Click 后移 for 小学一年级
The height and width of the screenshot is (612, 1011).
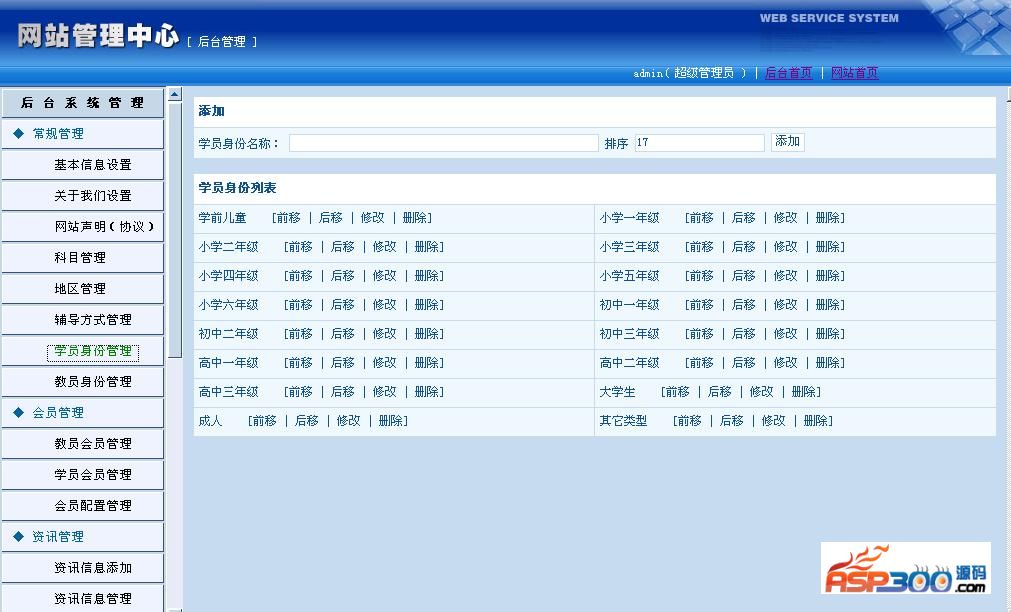pos(743,218)
